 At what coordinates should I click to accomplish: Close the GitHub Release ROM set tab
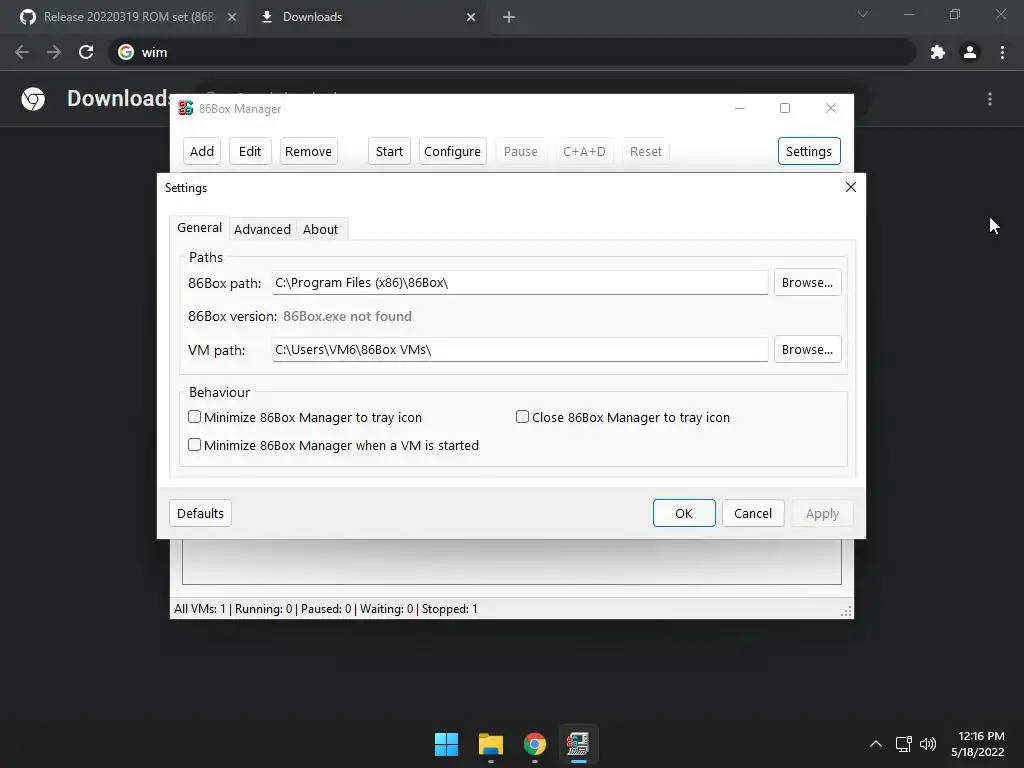tap(232, 17)
